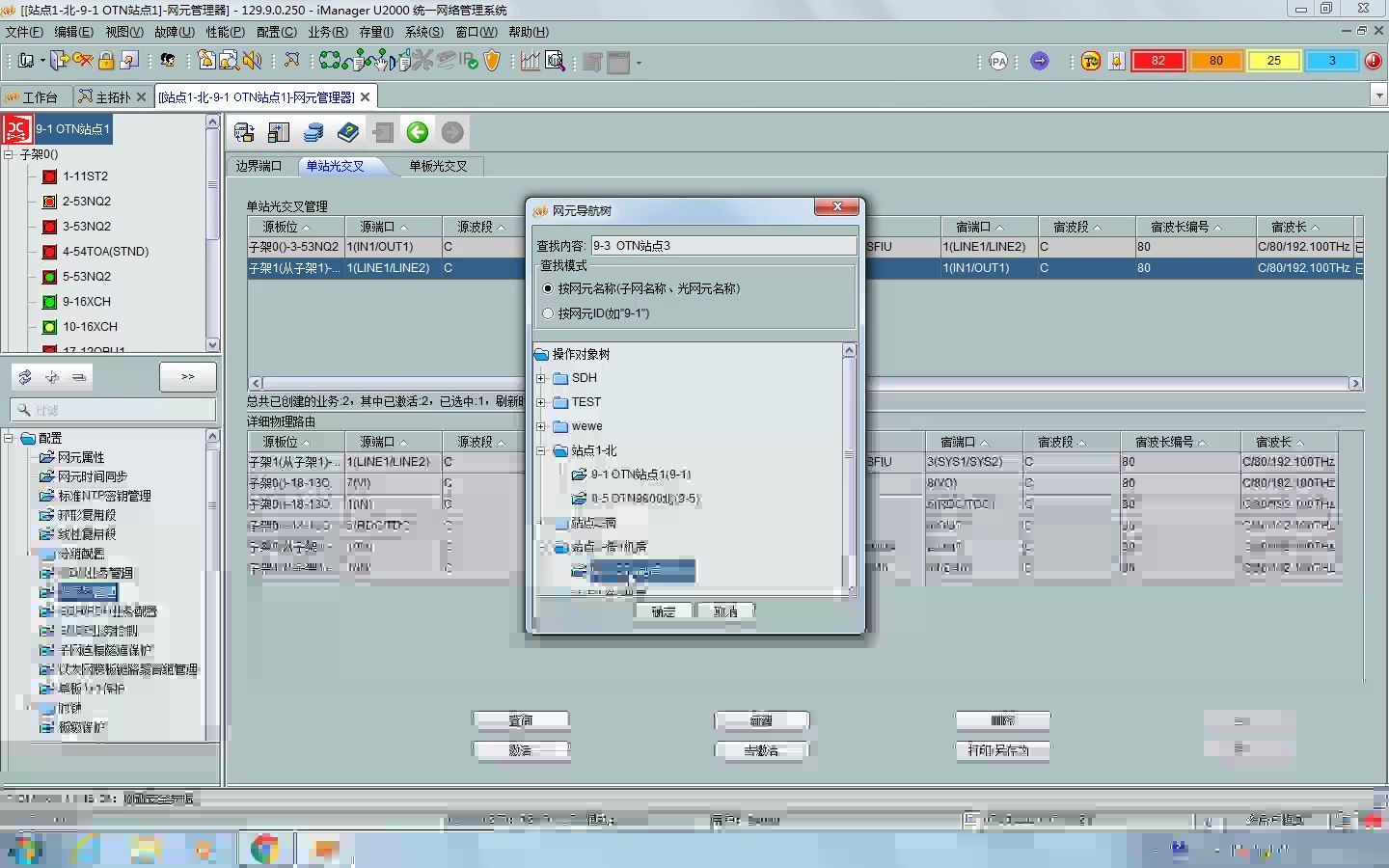Switch to the 边界端口 tab
The image size is (1389, 868).
(259, 166)
